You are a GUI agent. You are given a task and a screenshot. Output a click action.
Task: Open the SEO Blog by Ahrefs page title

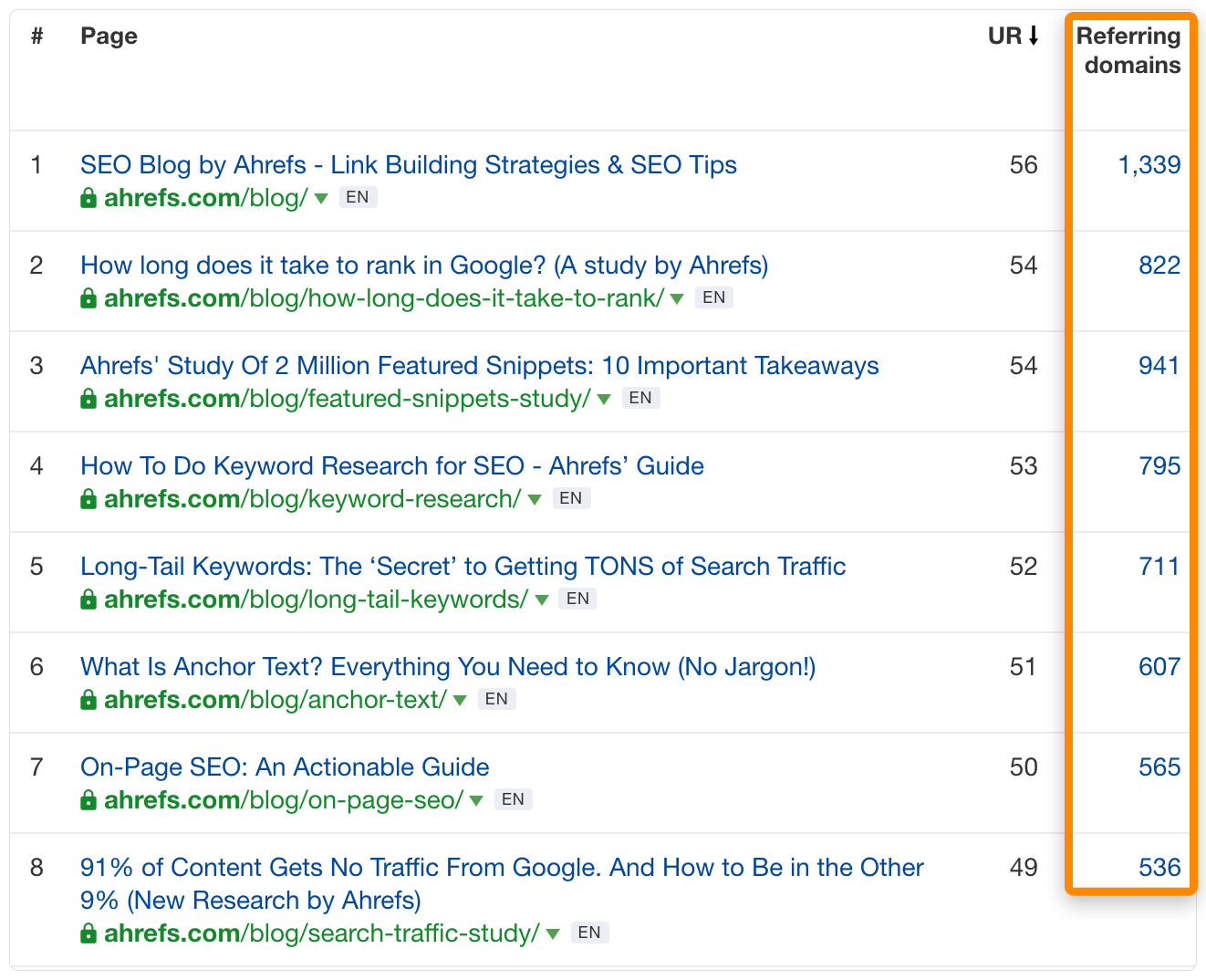pyautogui.click(x=408, y=165)
